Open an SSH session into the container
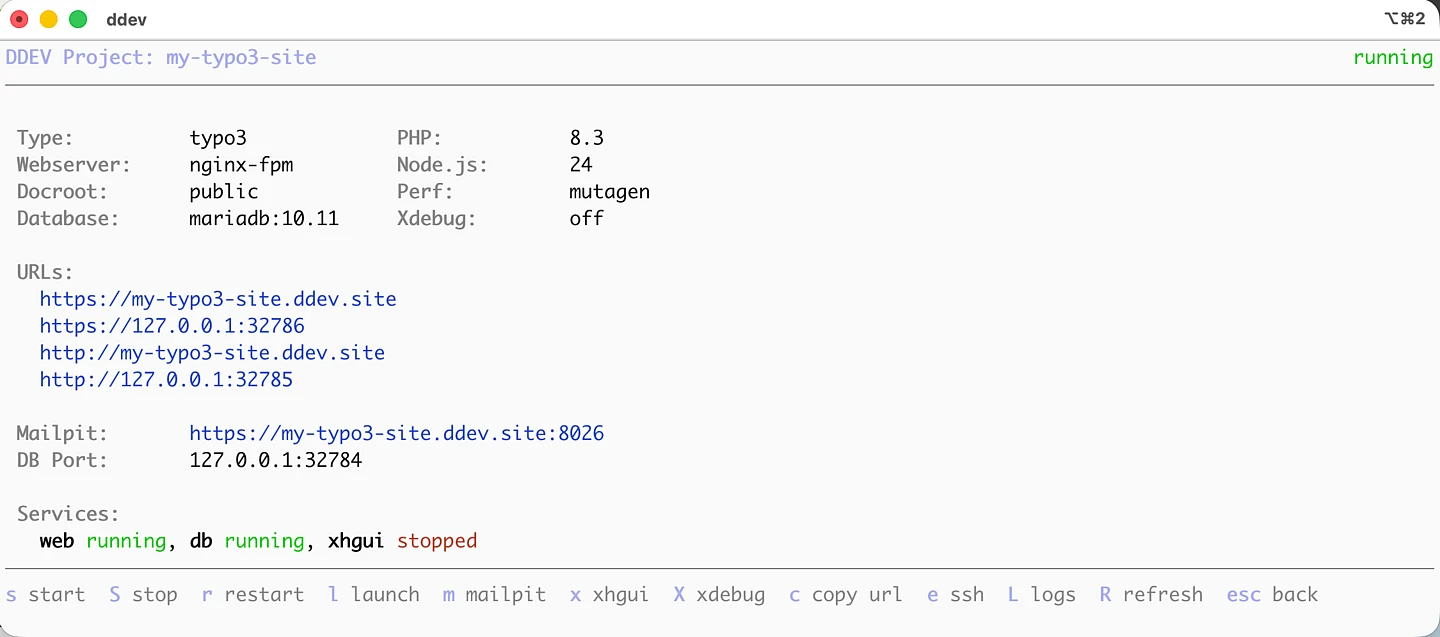The height and width of the screenshot is (637, 1440). 955,594
